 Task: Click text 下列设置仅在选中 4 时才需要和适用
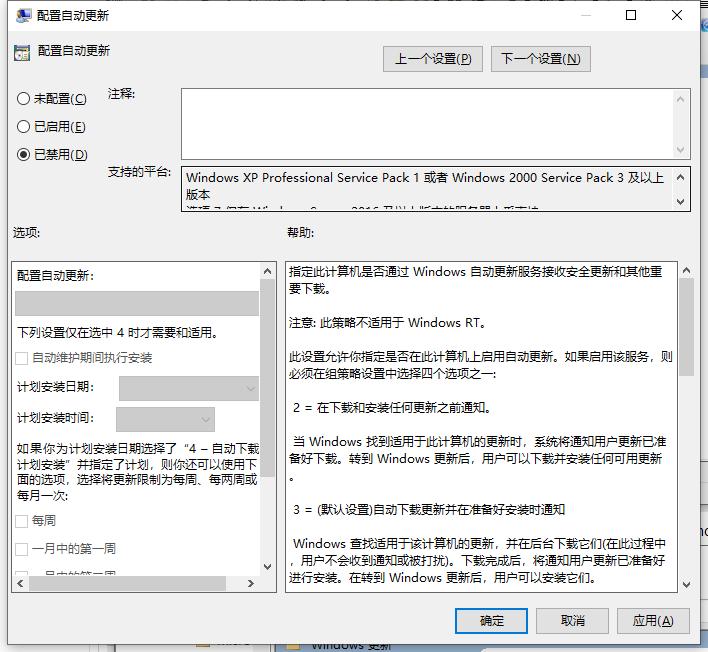click(118, 333)
